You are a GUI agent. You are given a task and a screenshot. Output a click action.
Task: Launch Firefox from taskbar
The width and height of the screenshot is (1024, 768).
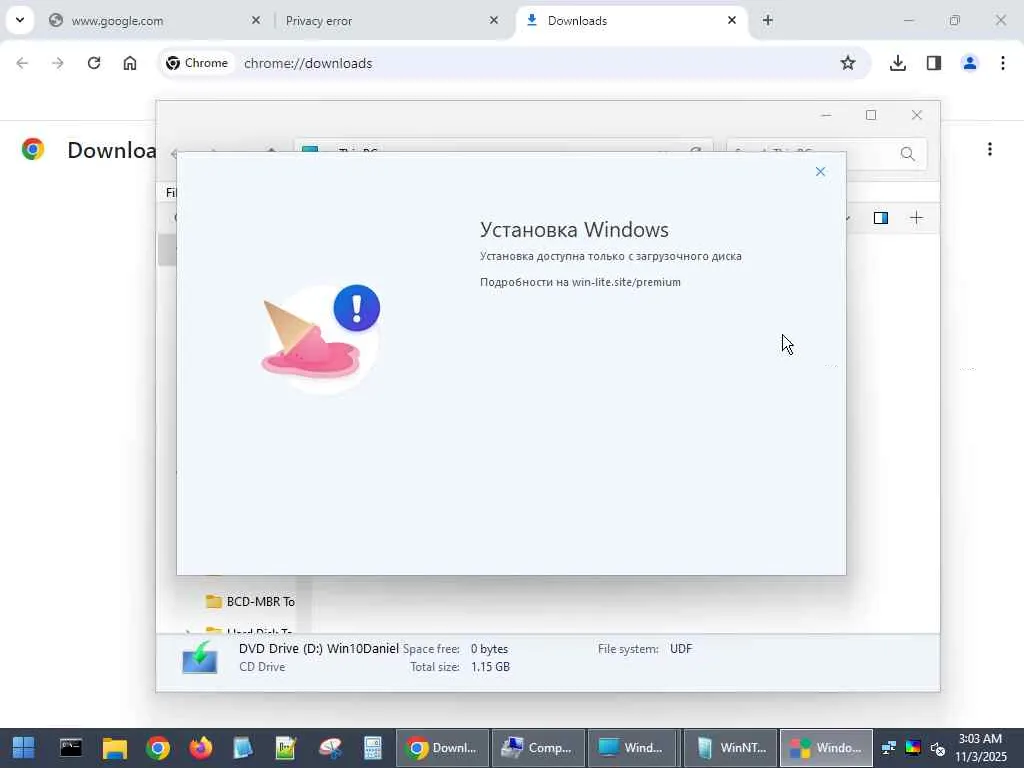click(x=201, y=748)
